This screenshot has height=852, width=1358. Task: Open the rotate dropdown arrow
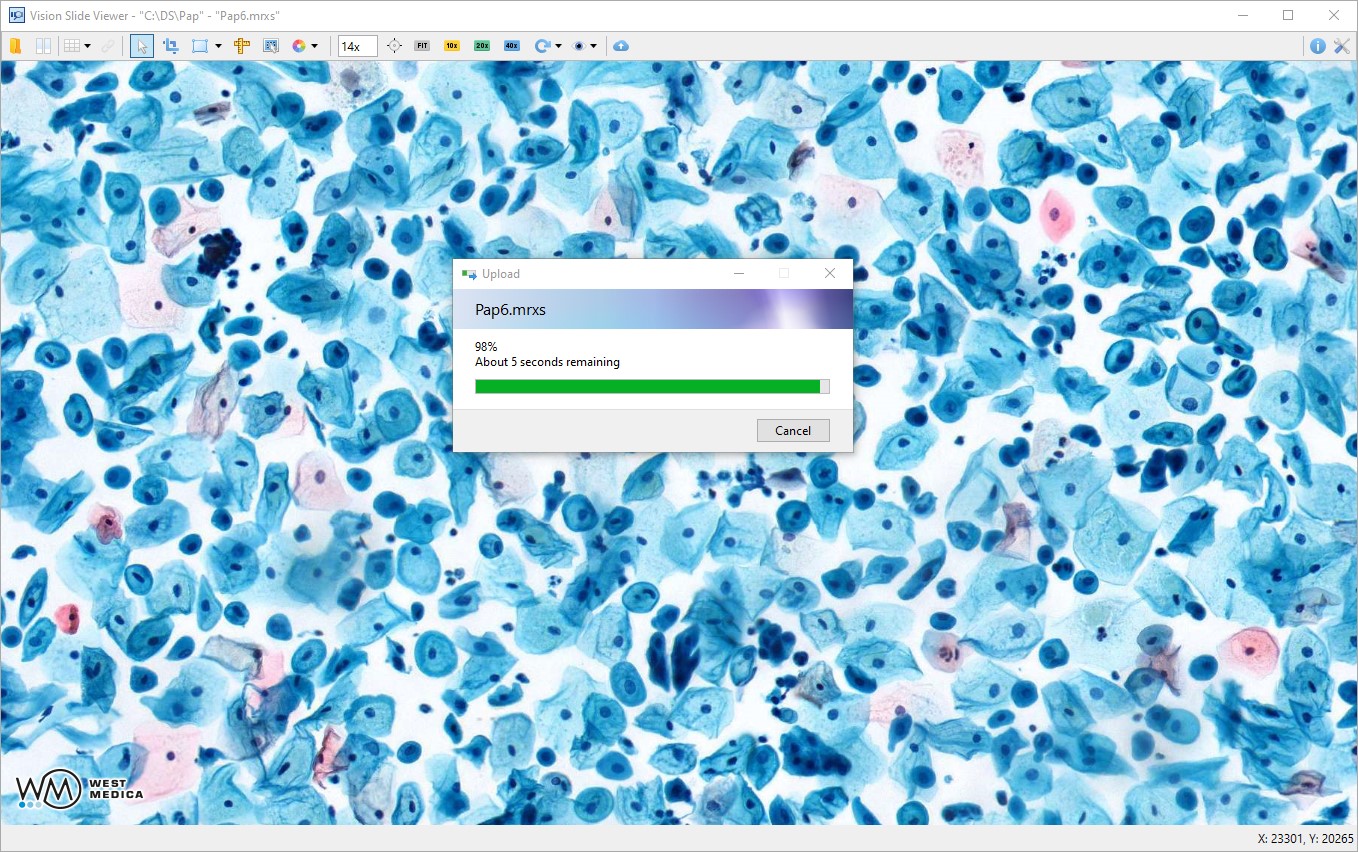click(558, 46)
